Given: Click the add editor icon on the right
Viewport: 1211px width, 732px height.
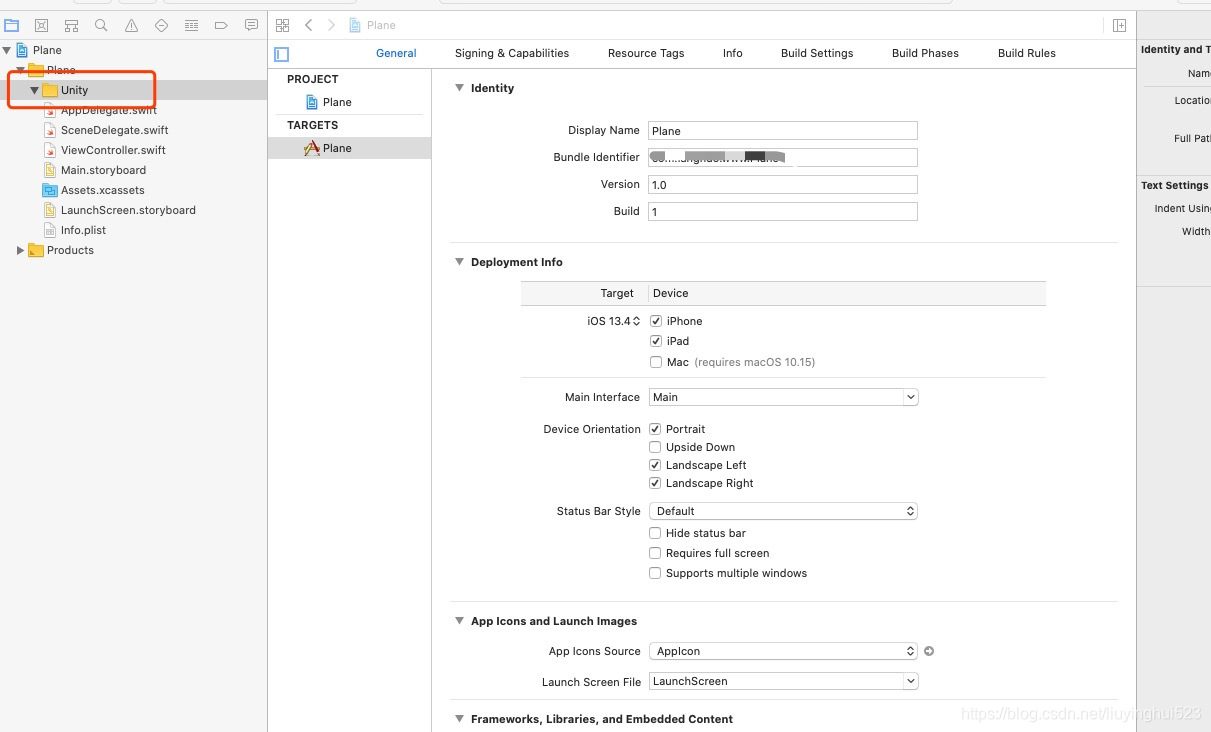Looking at the screenshot, I should tap(1119, 25).
